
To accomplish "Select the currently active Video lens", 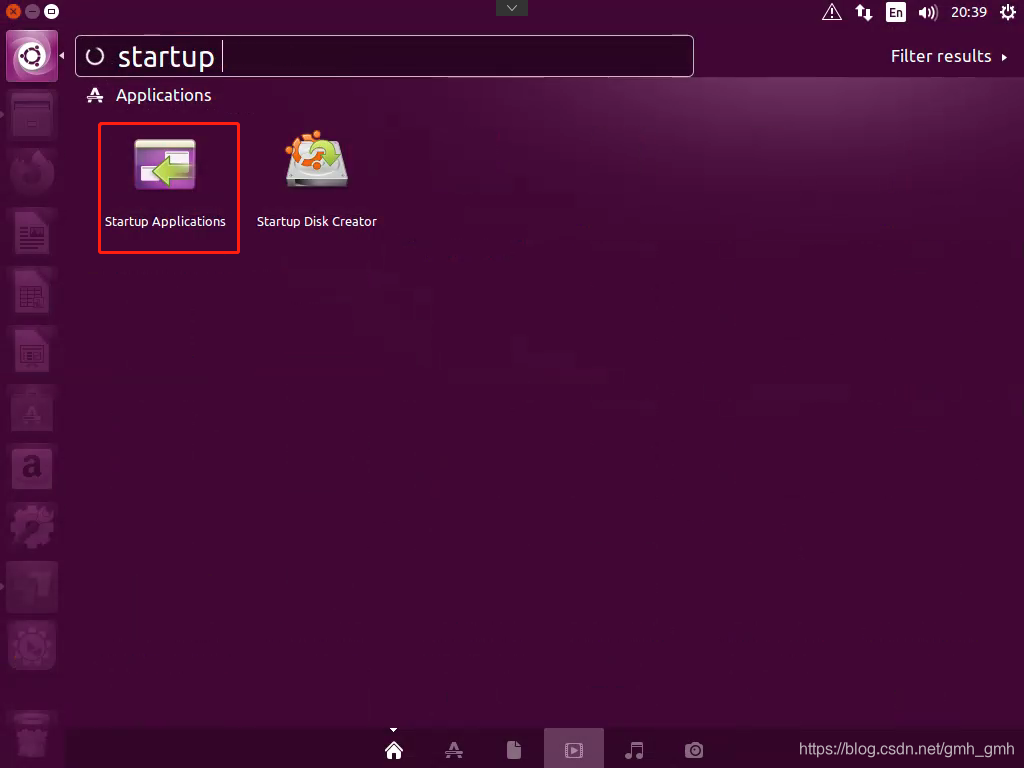I will [x=573, y=748].
